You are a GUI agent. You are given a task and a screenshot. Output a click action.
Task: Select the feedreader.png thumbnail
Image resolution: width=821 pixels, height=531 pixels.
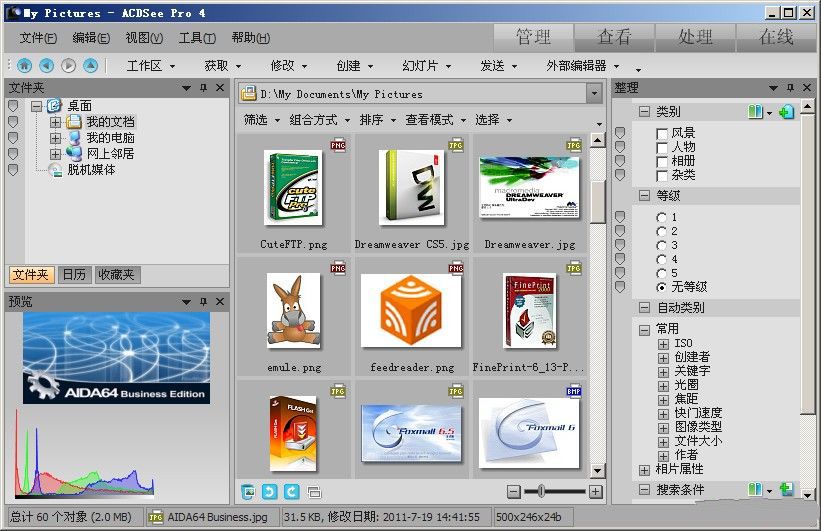(412, 317)
